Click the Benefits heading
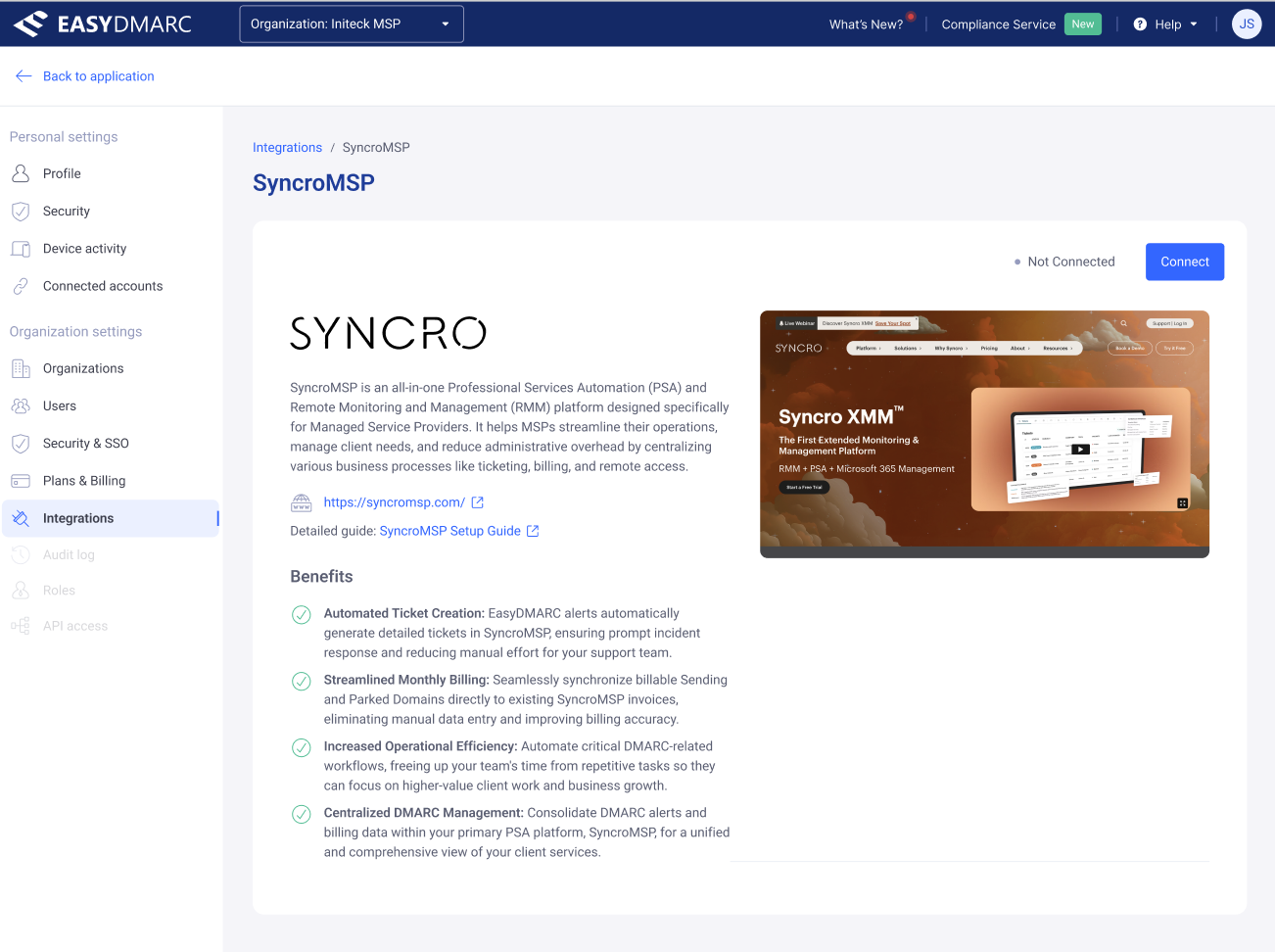The height and width of the screenshot is (952, 1275). (321, 577)
